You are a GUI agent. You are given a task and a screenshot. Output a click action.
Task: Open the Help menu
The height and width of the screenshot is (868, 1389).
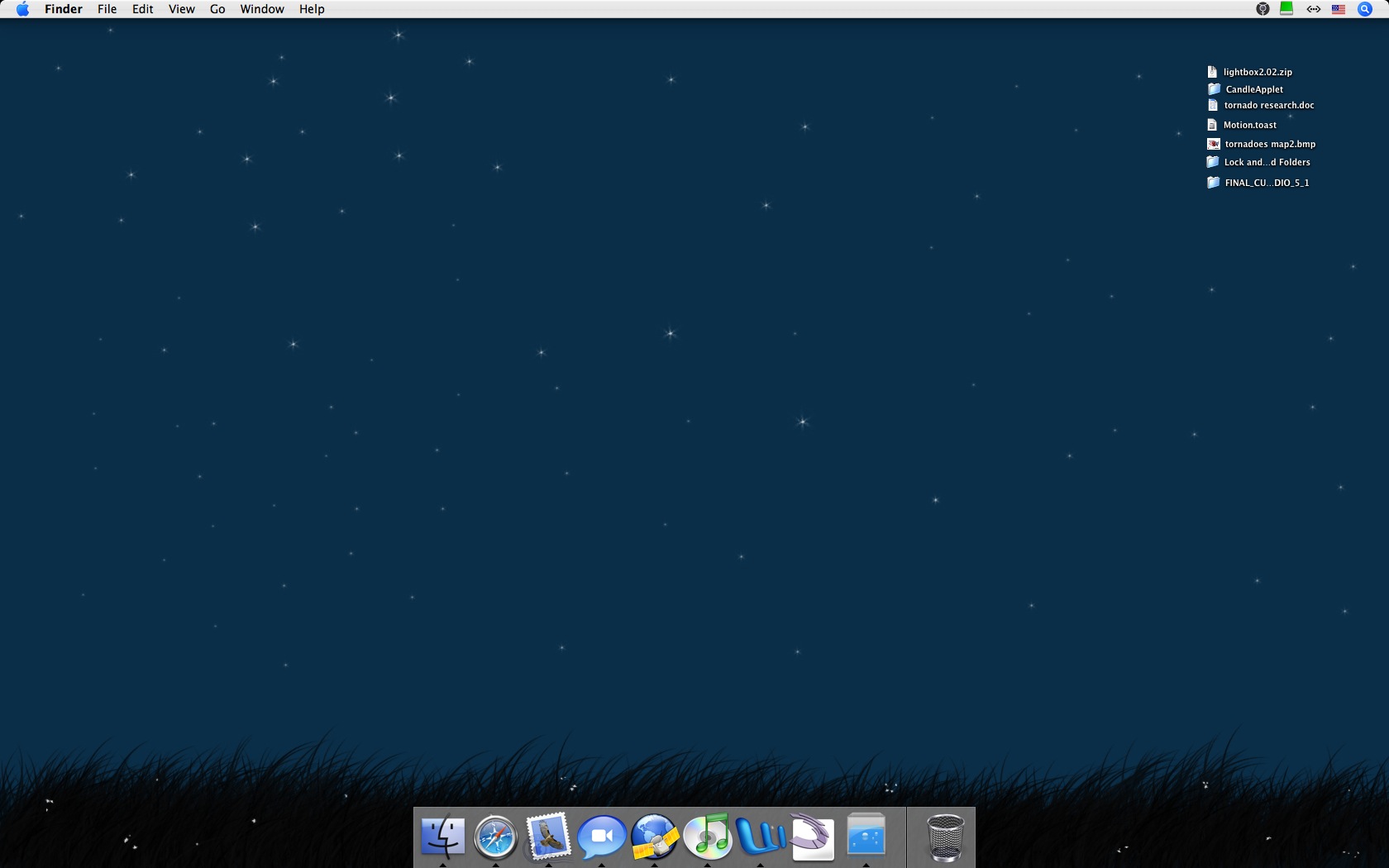tap(312, 9)
